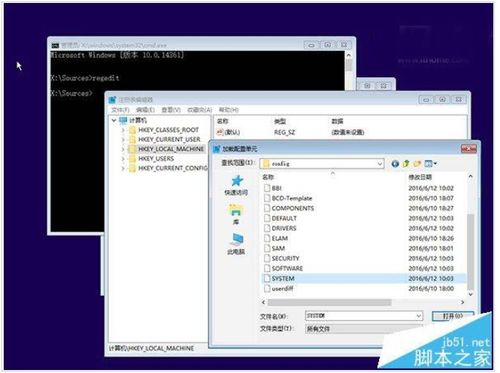Select the ELAM file icon
This screenshot has height=373, width=500.
267,238
